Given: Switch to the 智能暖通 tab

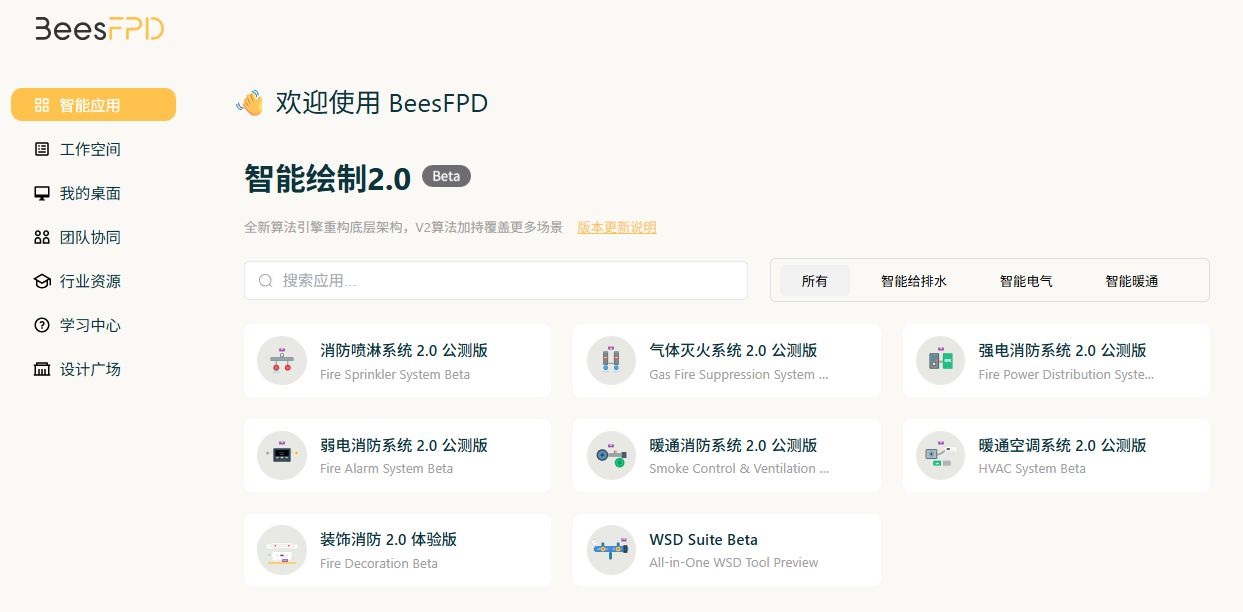Looking at the screenshot, I should point(1131,281).
